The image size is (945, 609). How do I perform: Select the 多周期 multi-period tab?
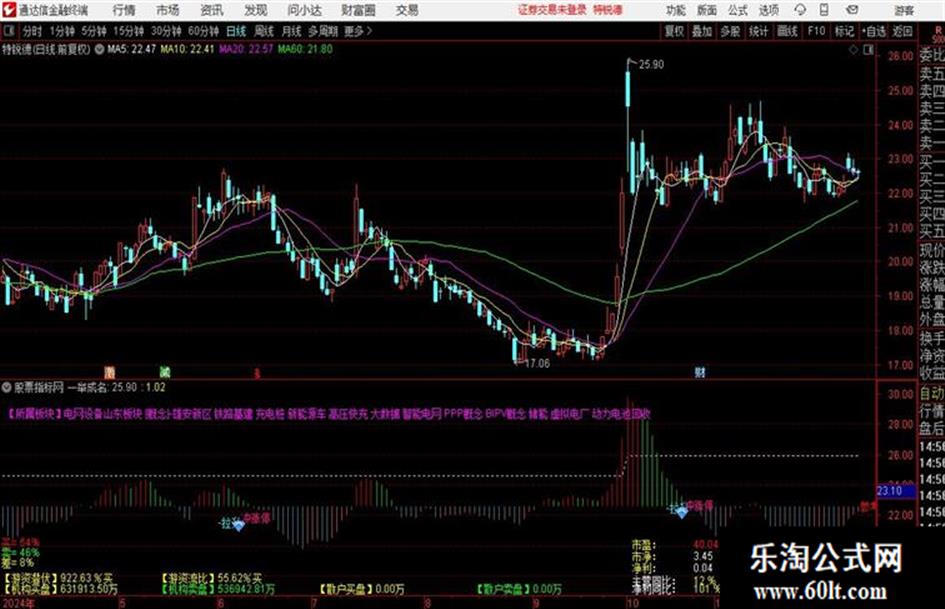pyautogui.click(x=322, y=31)
